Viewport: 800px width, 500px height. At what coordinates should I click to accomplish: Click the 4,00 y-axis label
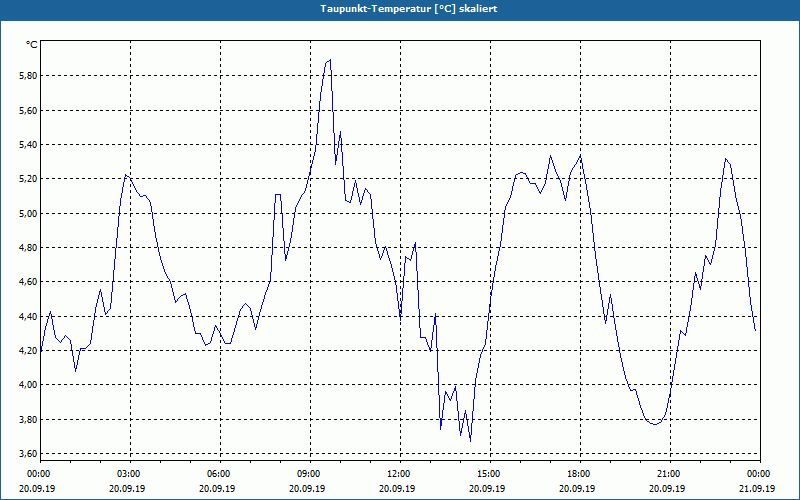tap(28, 385)
